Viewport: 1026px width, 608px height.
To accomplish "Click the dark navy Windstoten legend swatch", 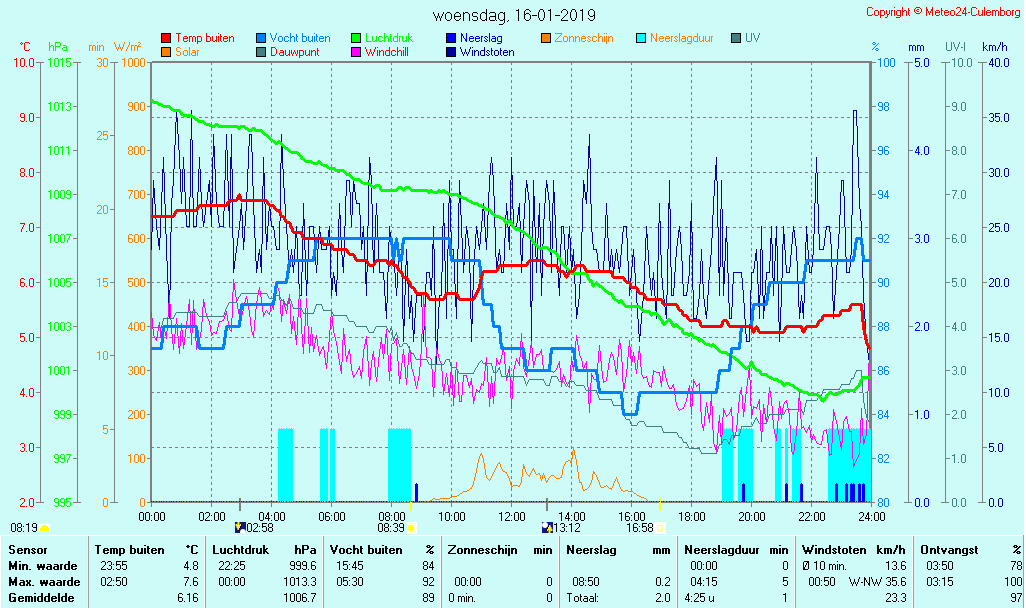I will (451, 52).
